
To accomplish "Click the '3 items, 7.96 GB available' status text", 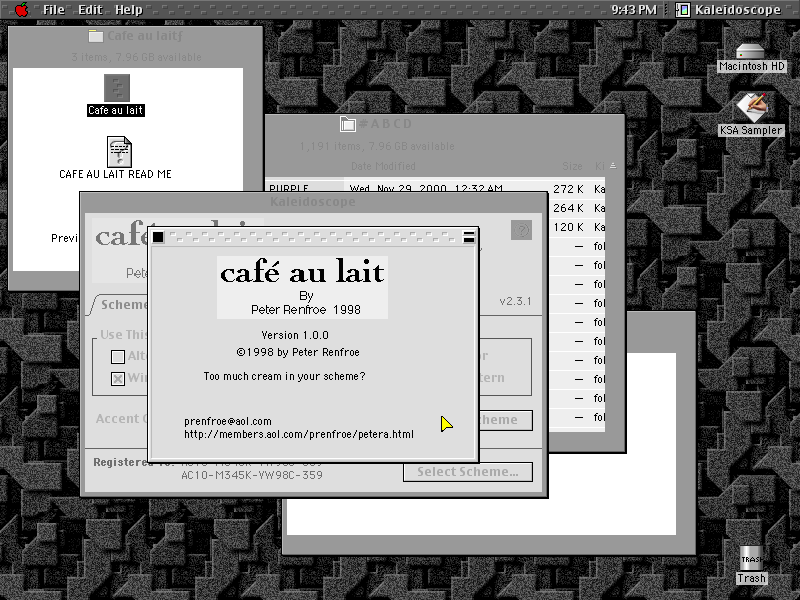I will [136, 57].
